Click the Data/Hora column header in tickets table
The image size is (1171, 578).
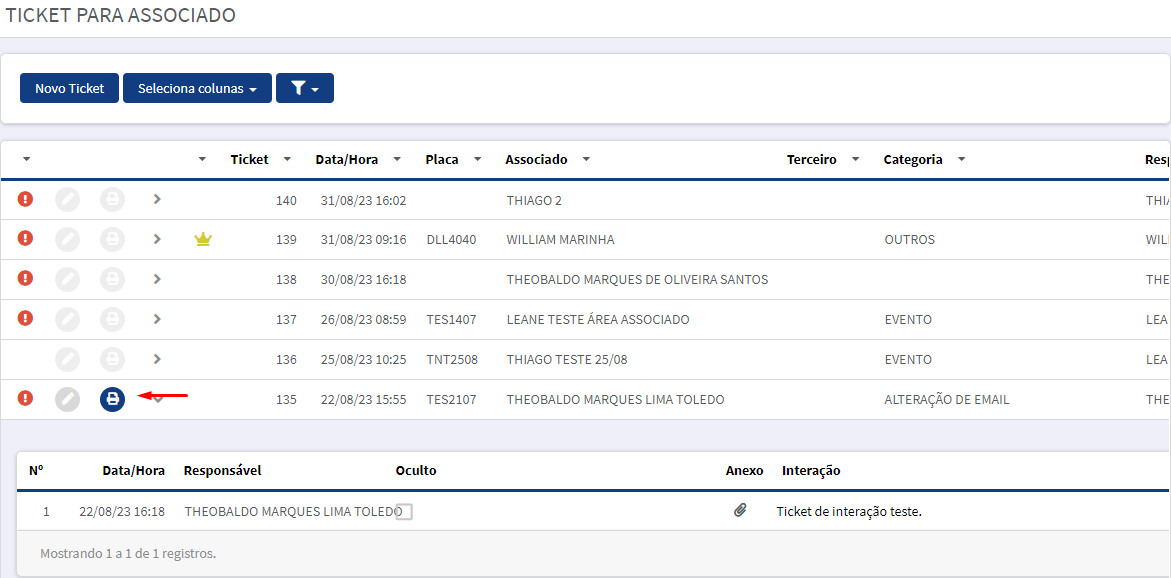[347, 159]
